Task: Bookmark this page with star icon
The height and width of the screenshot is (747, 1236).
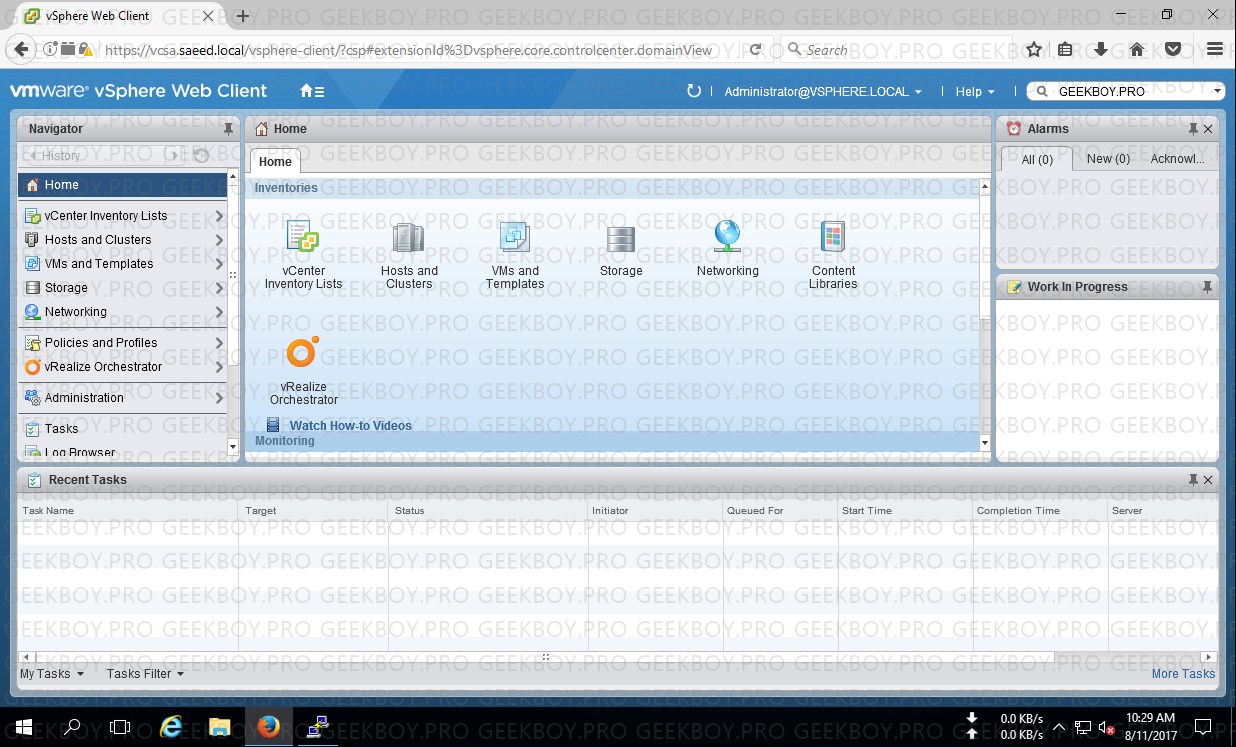Action: point(1034,49)
